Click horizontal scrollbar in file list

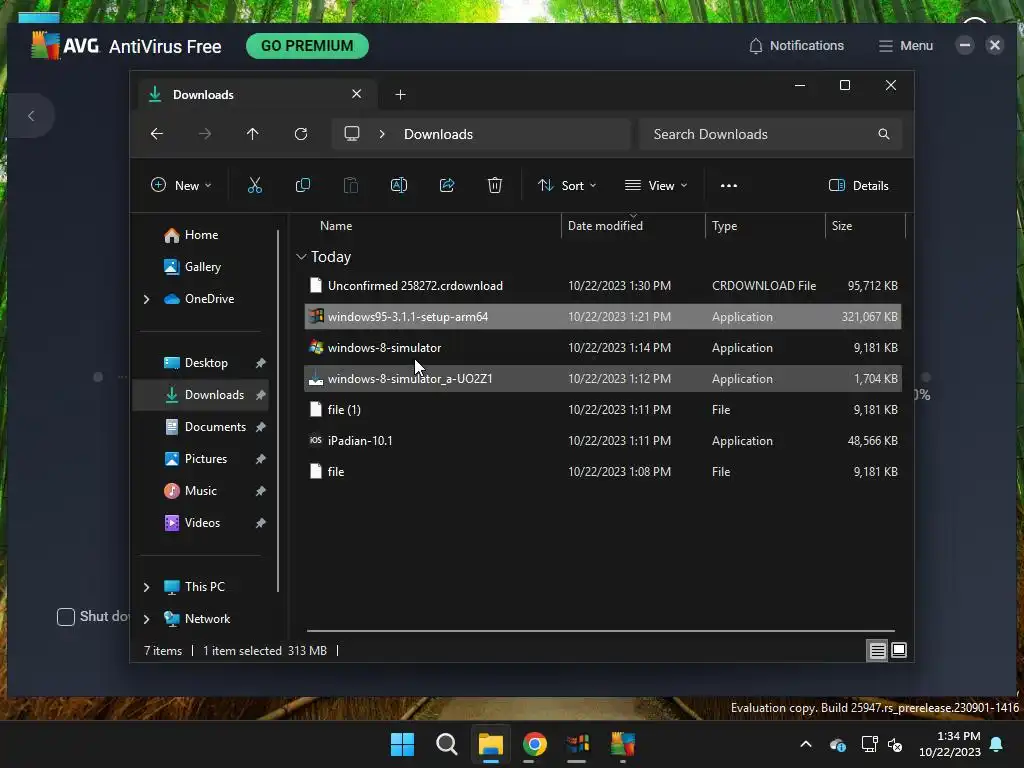(601, 631)
